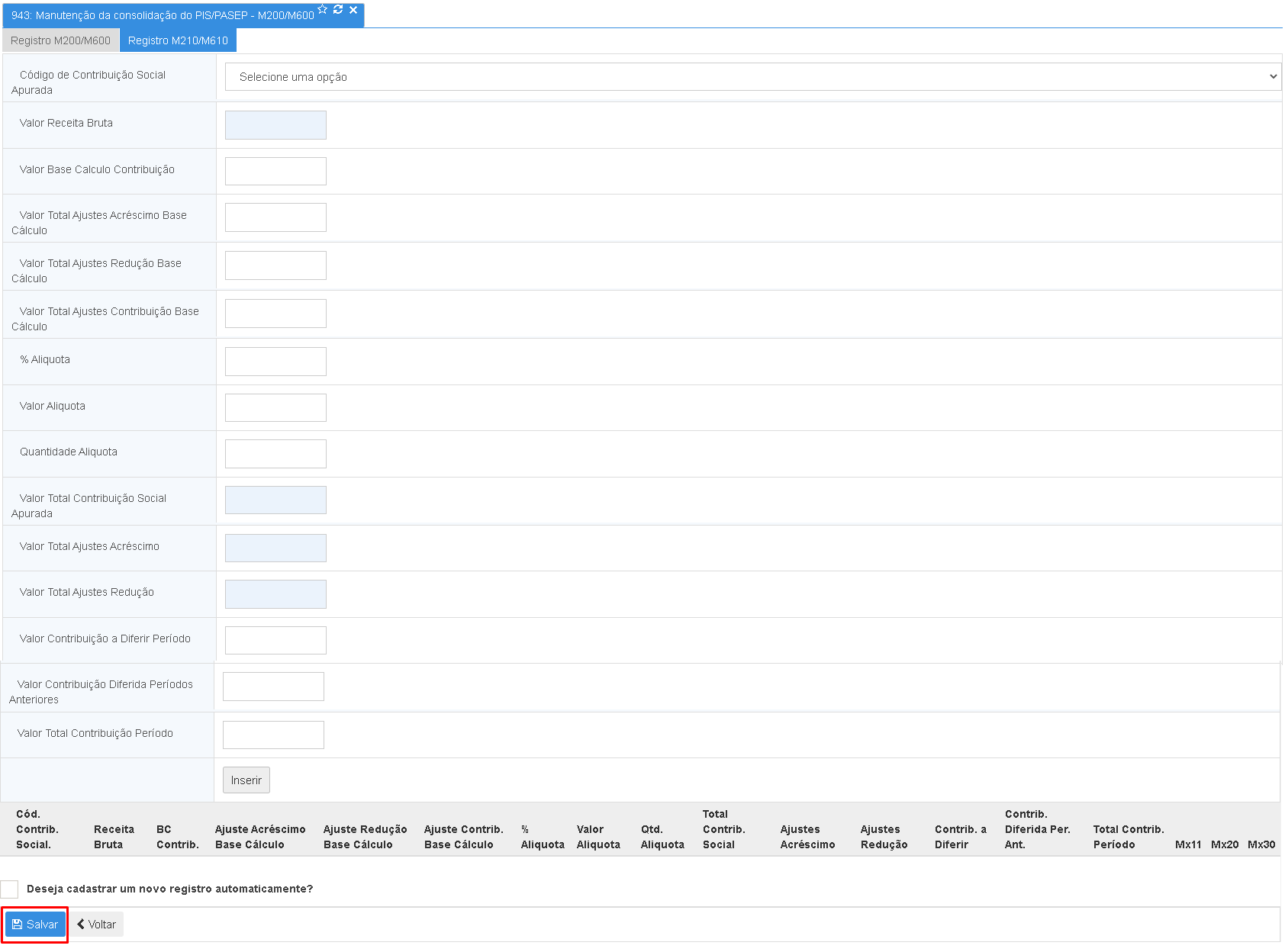Click the Qtd. Aliquota column header
Viewport: 1285px width, 952px height.
[662, 838]
